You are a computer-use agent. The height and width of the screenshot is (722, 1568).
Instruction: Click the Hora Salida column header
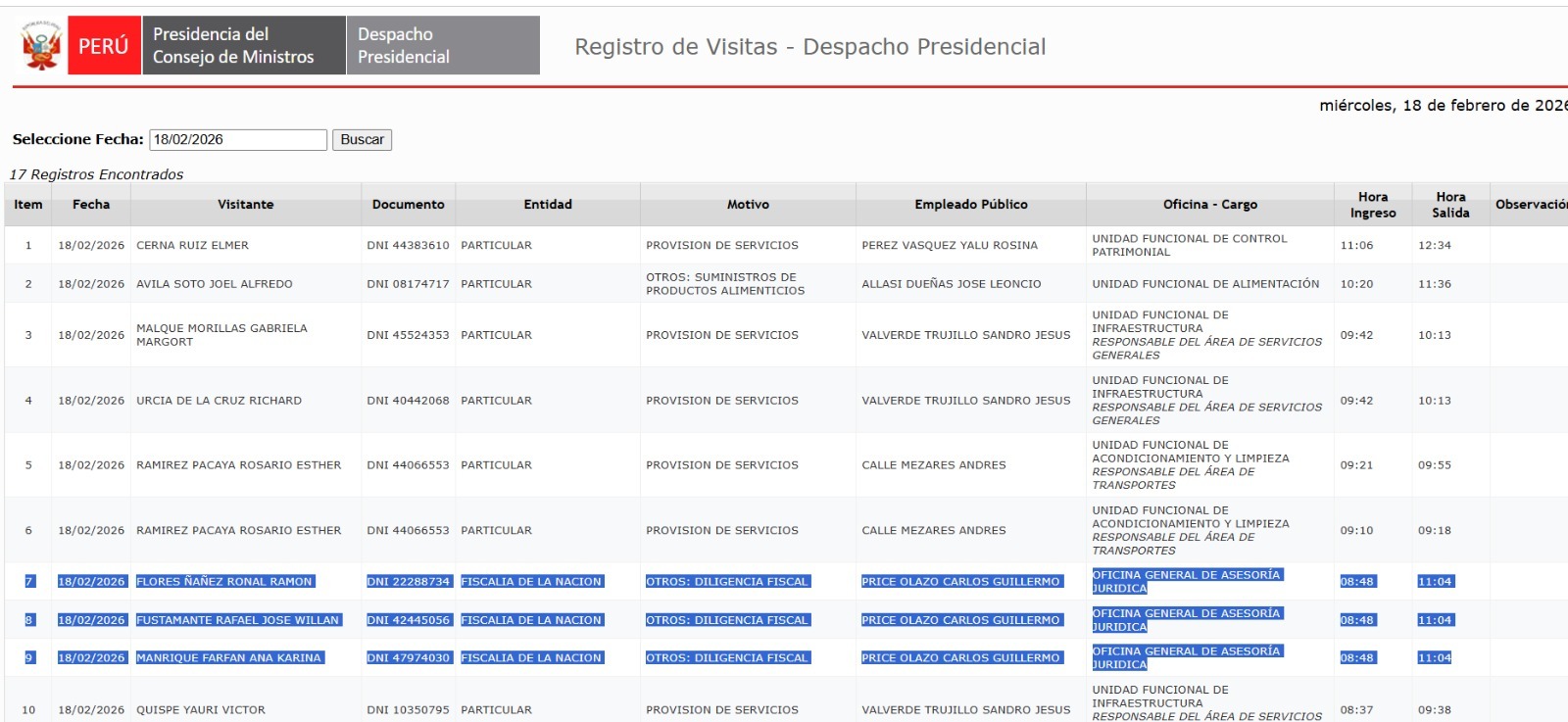pos(1450,205)
